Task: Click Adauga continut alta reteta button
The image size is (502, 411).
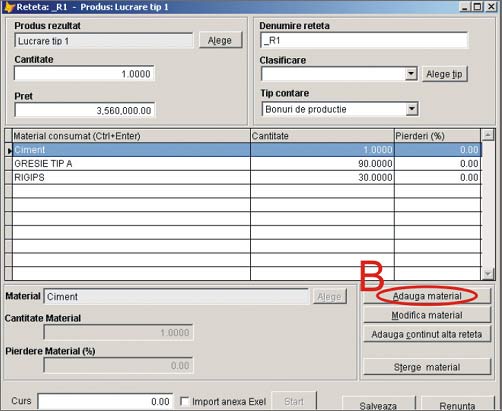Action: click(427, 334)
